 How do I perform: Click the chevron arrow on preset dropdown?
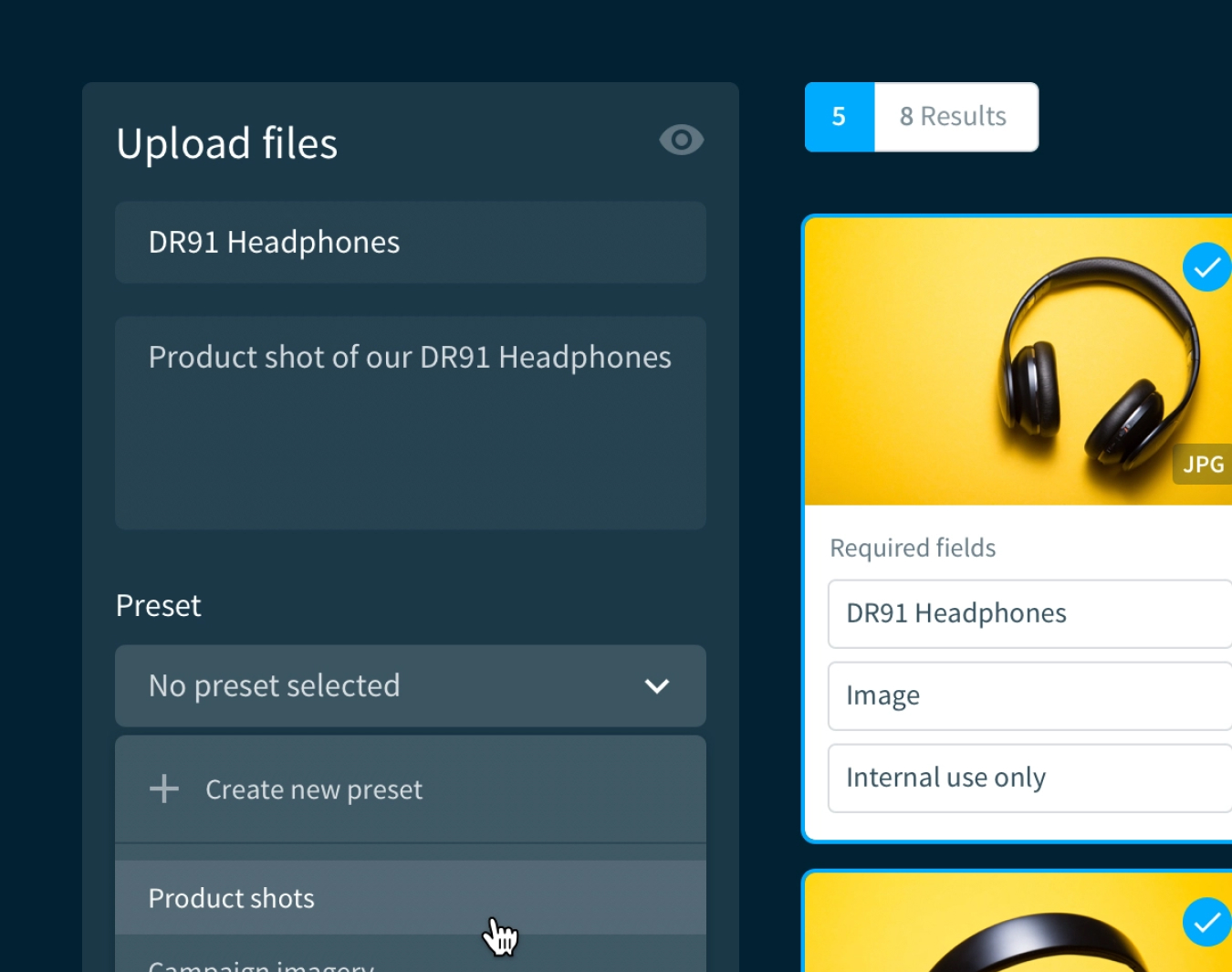pos(657,685)
